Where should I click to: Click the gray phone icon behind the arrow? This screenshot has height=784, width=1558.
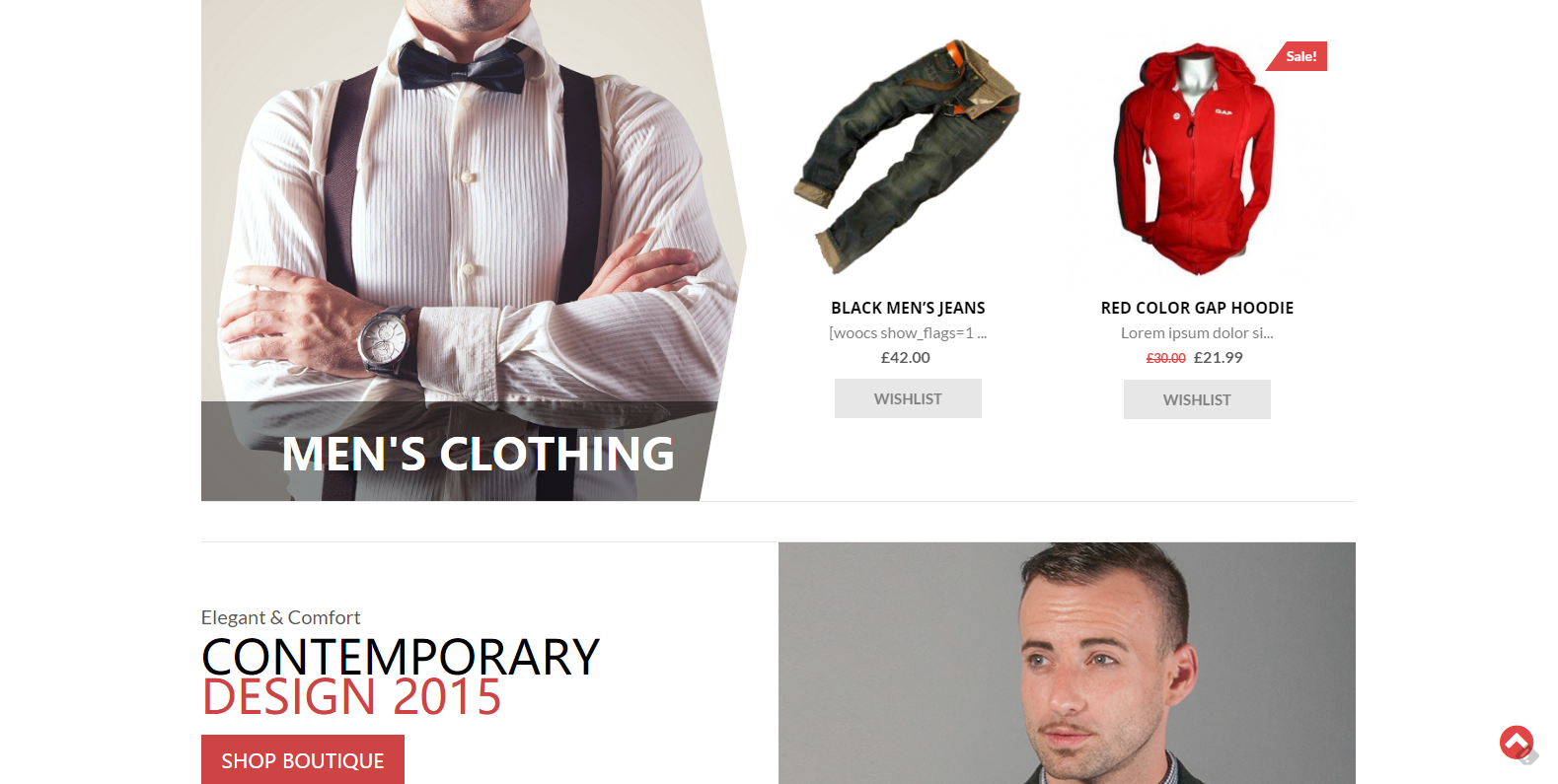[x=1529, y=756]
